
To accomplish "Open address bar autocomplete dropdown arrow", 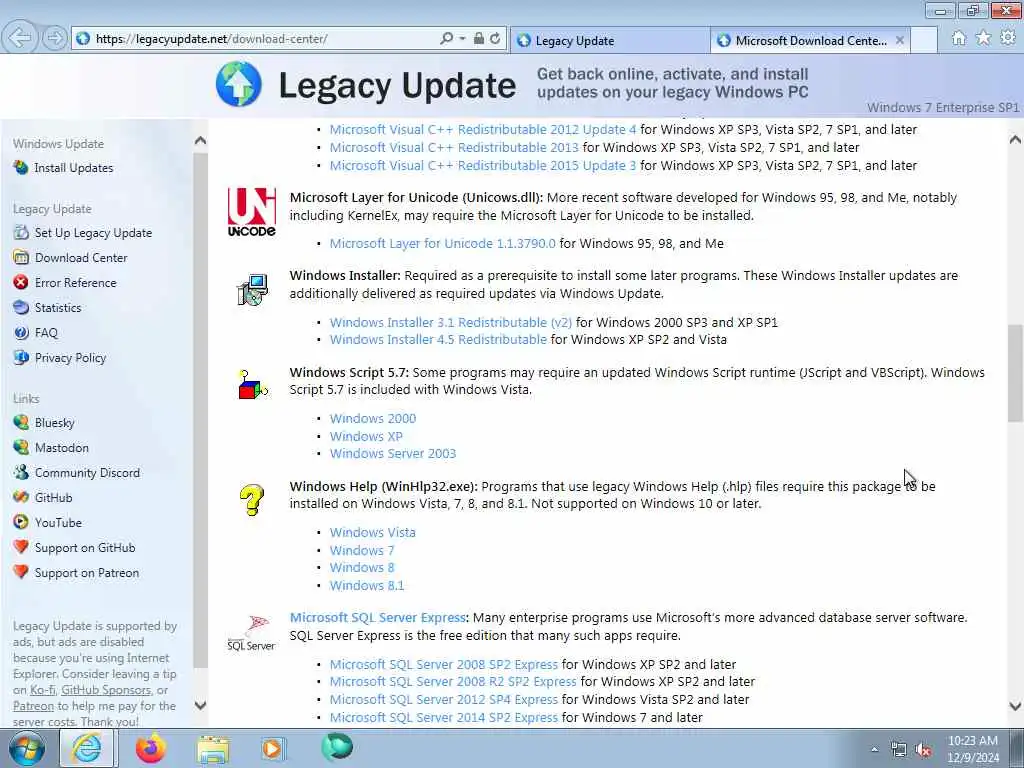I will [x=462, y=39].
